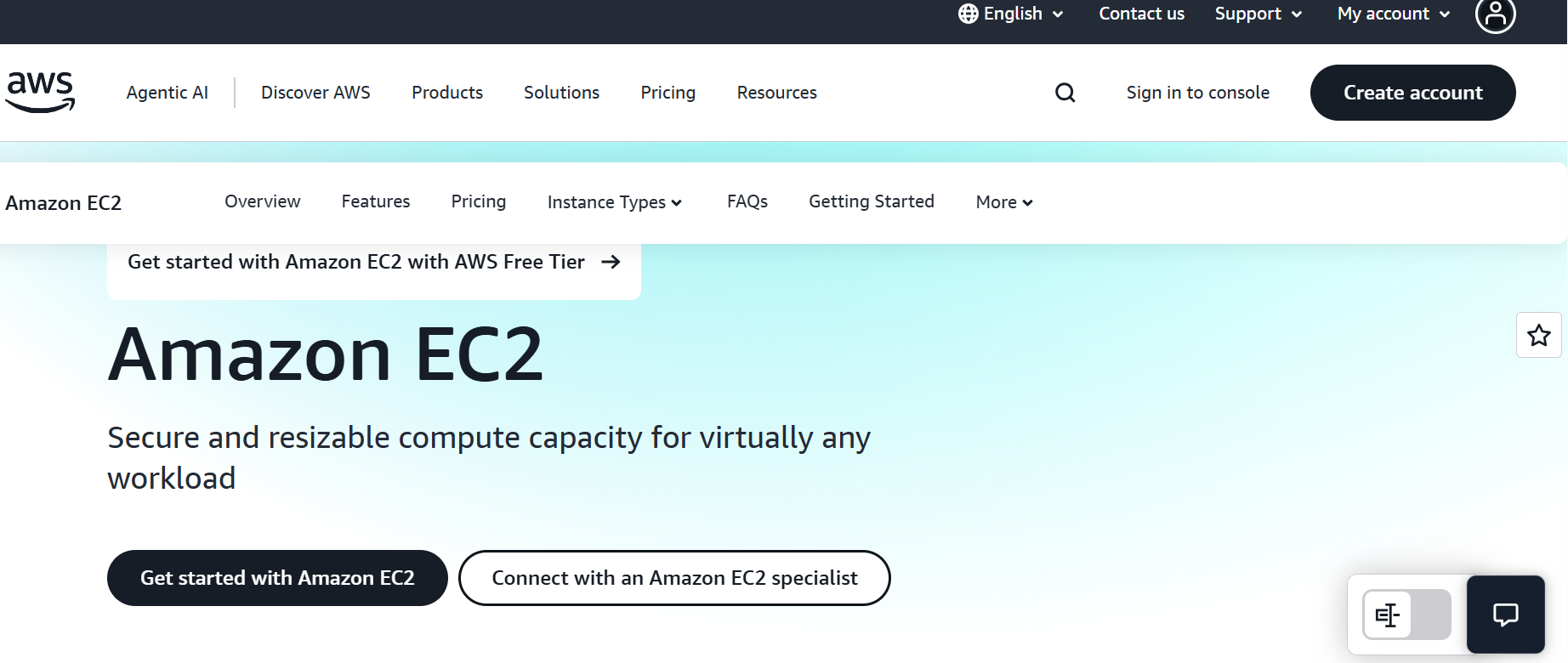Screen dimensions: 1568x663
Task: Switch to the FAQs section
Action: point(747,201)
